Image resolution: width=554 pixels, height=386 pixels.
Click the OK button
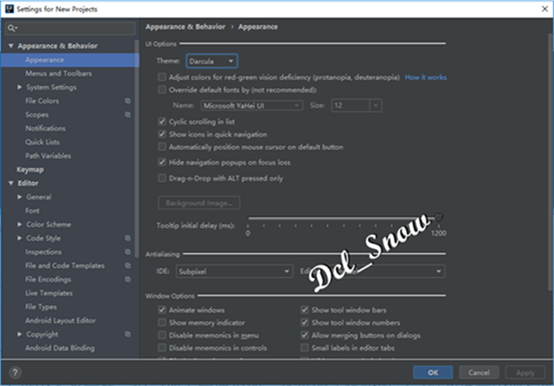pos(433,372)
